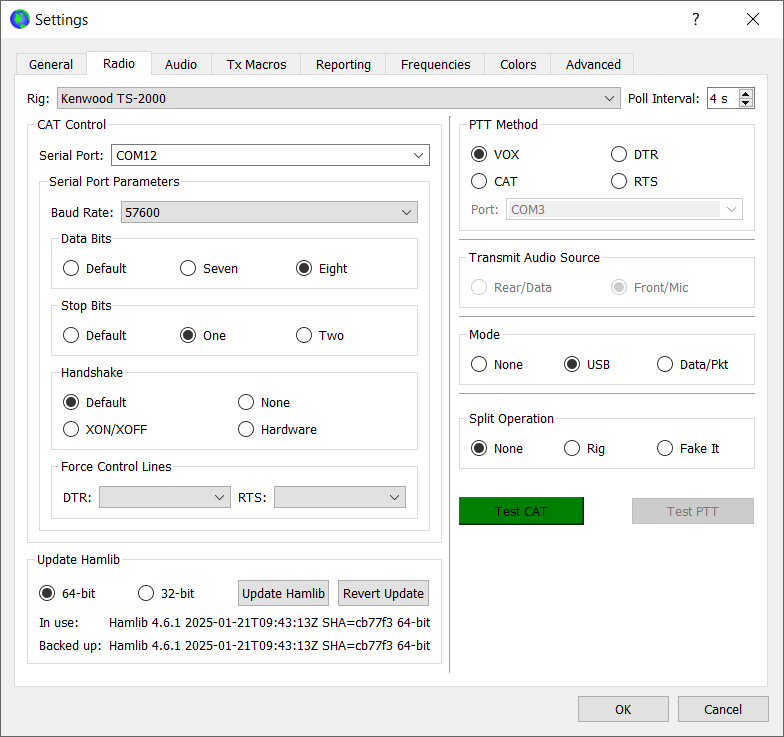This screenshot has width=784, height=737.
Task: Click OK to confirm settings
Action: [x=623, y=709]
